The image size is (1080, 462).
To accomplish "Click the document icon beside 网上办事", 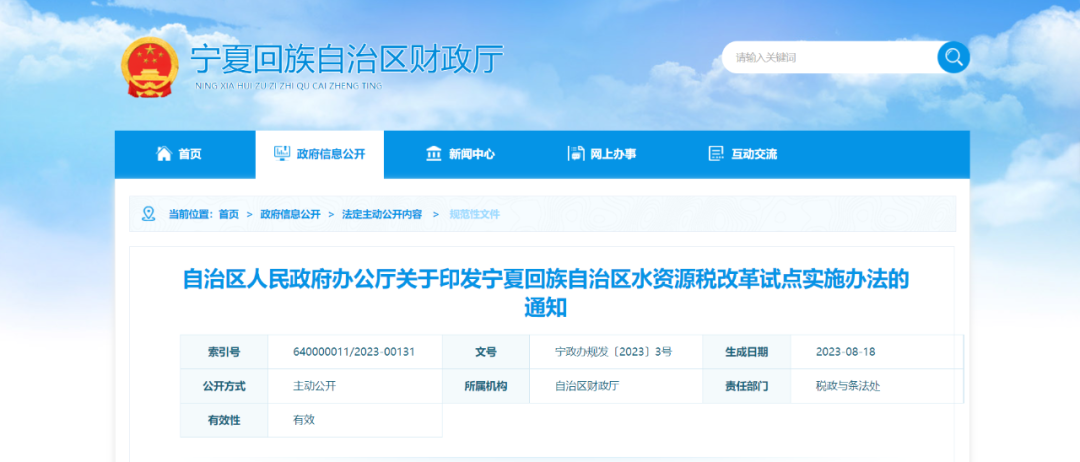I will point(575,154).
